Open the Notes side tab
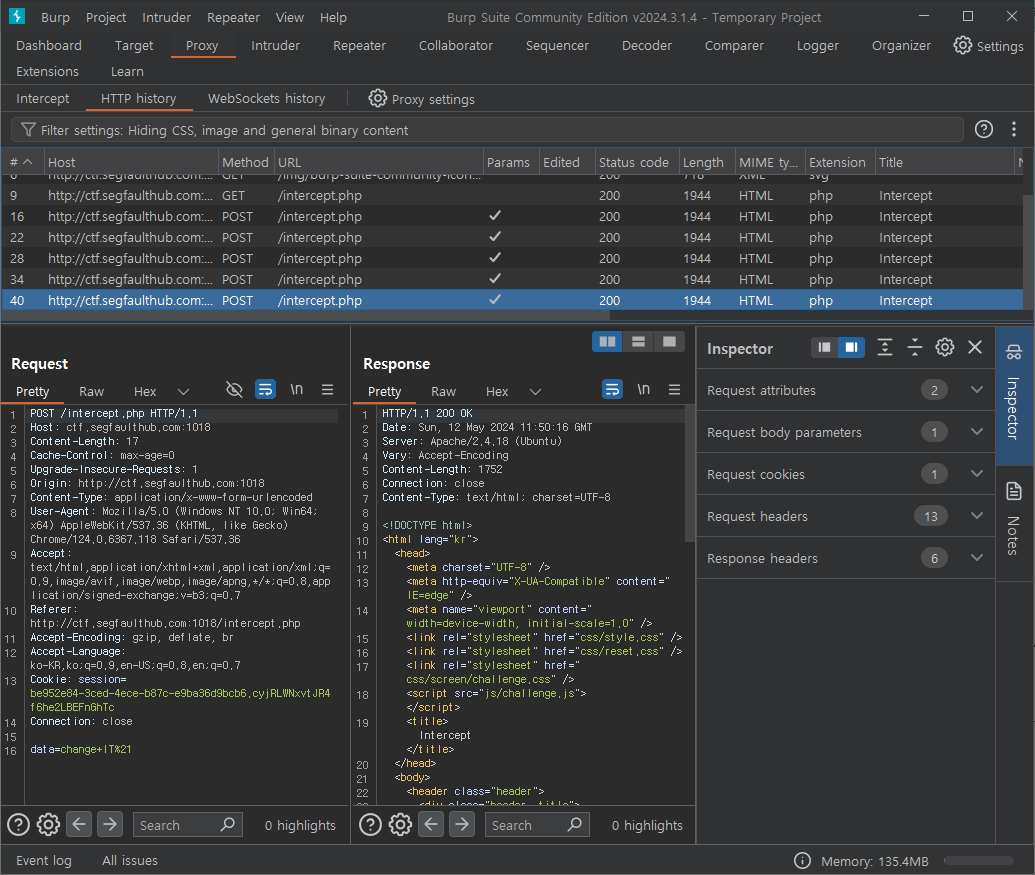Image resolution: width=1035 pixels, height=875 pixels. (1014, 517)
